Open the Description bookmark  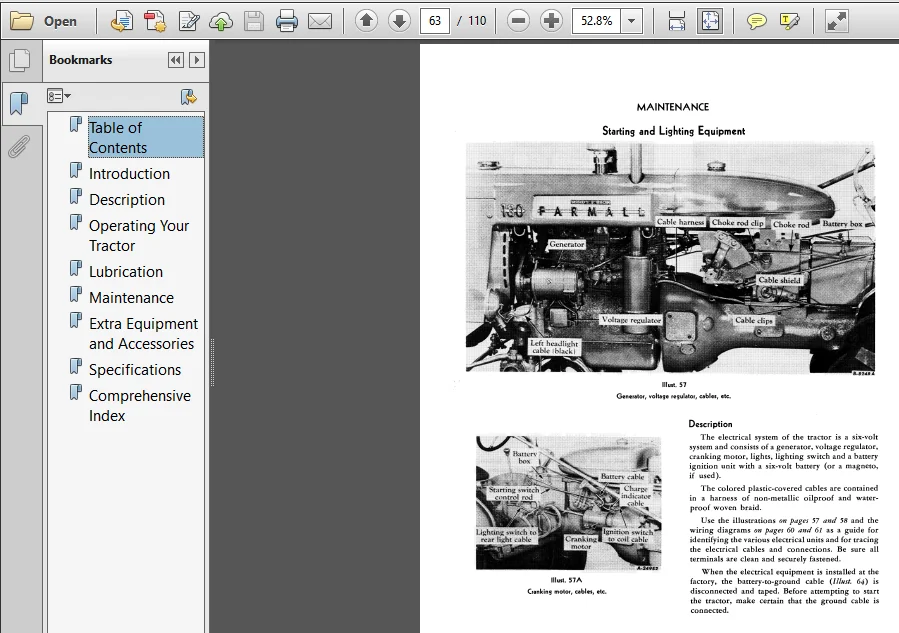point(127,200)
